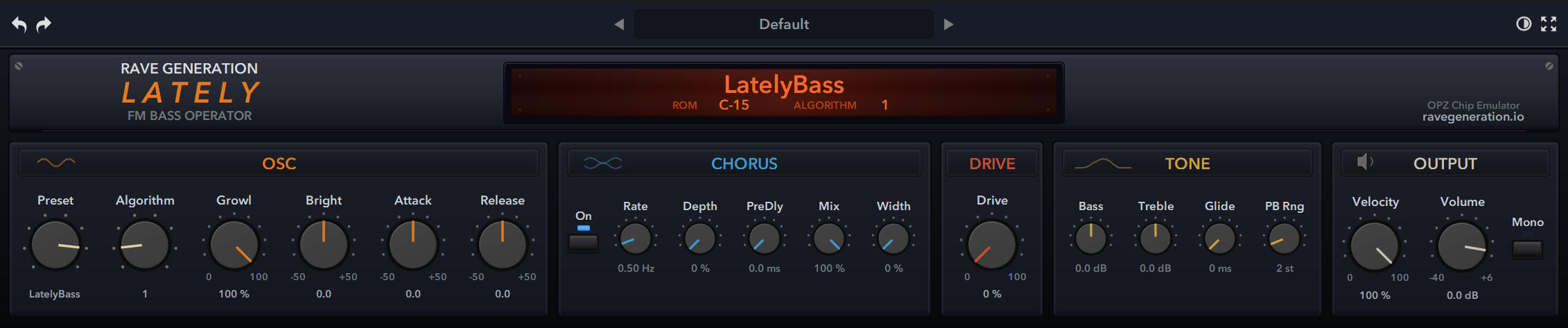
Task: Go to next preset with right arrow
Action: 948,24
